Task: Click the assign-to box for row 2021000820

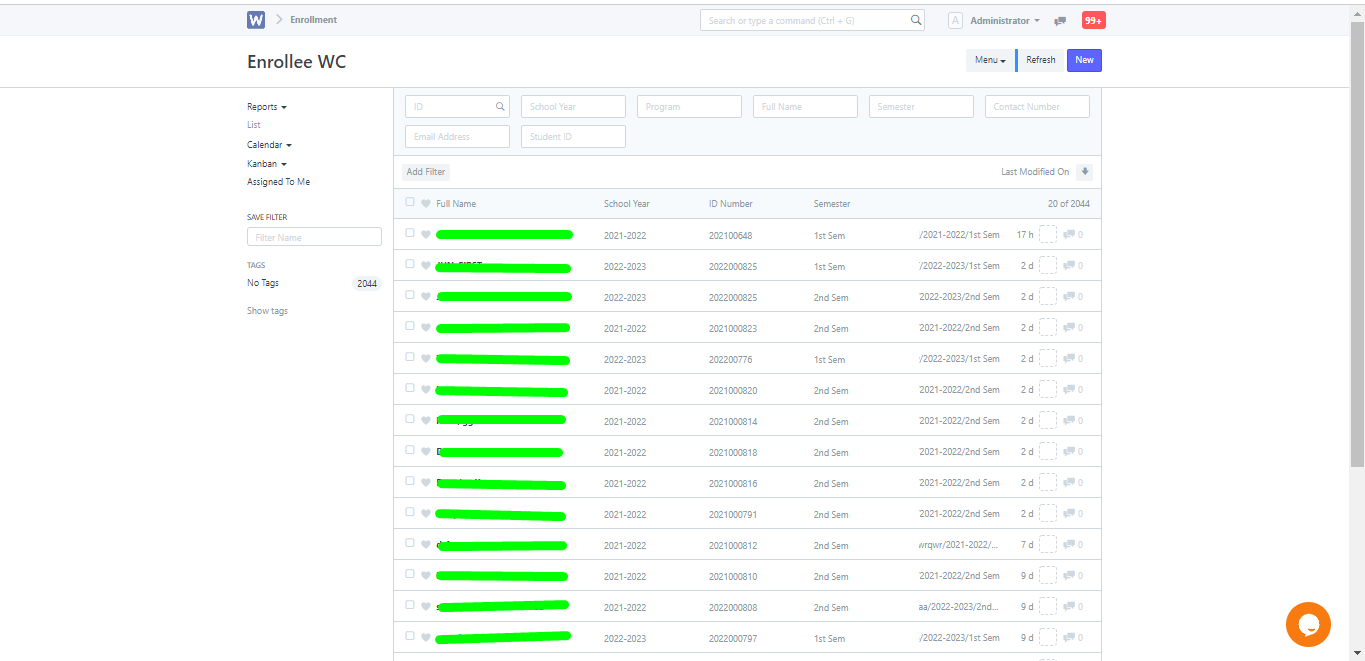Action: pyautogui.click(x=1048, y=390)
